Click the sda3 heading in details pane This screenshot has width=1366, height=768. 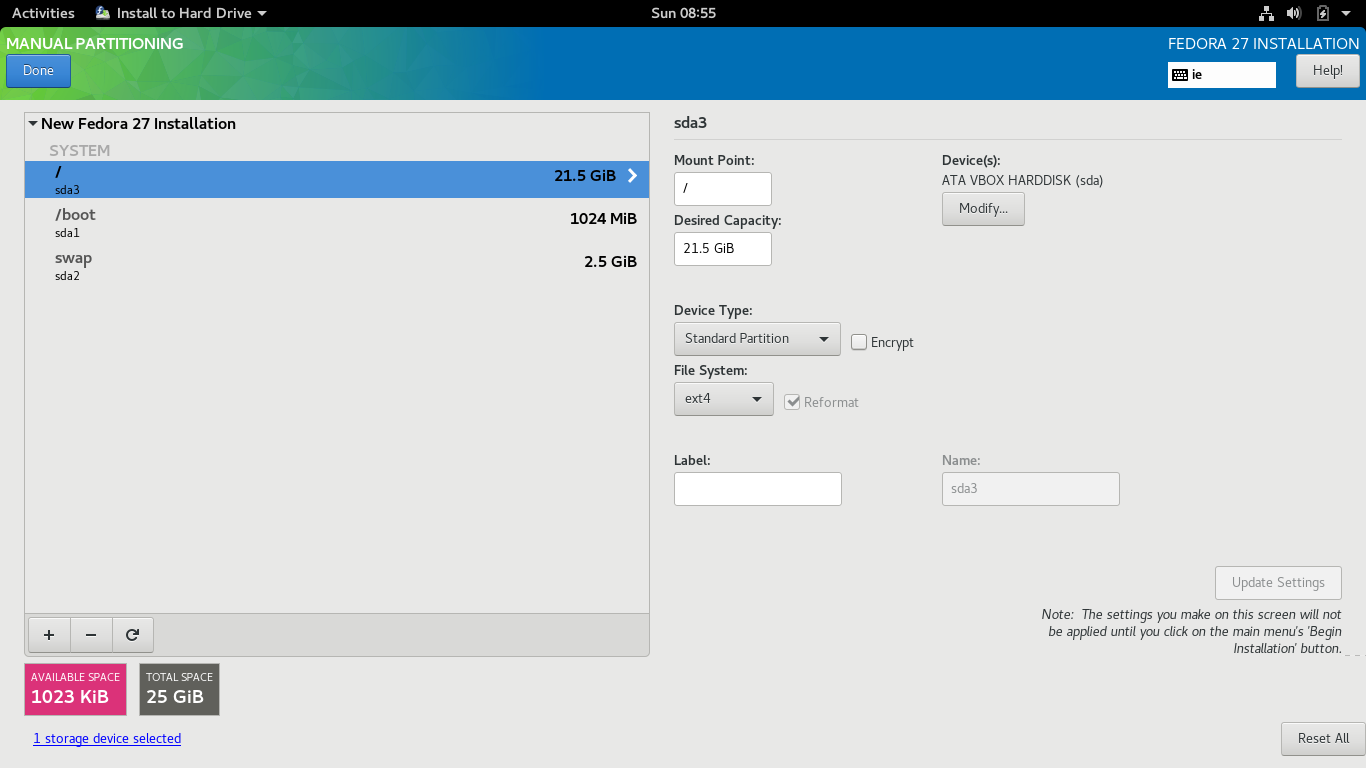click(x=690, y=124)
